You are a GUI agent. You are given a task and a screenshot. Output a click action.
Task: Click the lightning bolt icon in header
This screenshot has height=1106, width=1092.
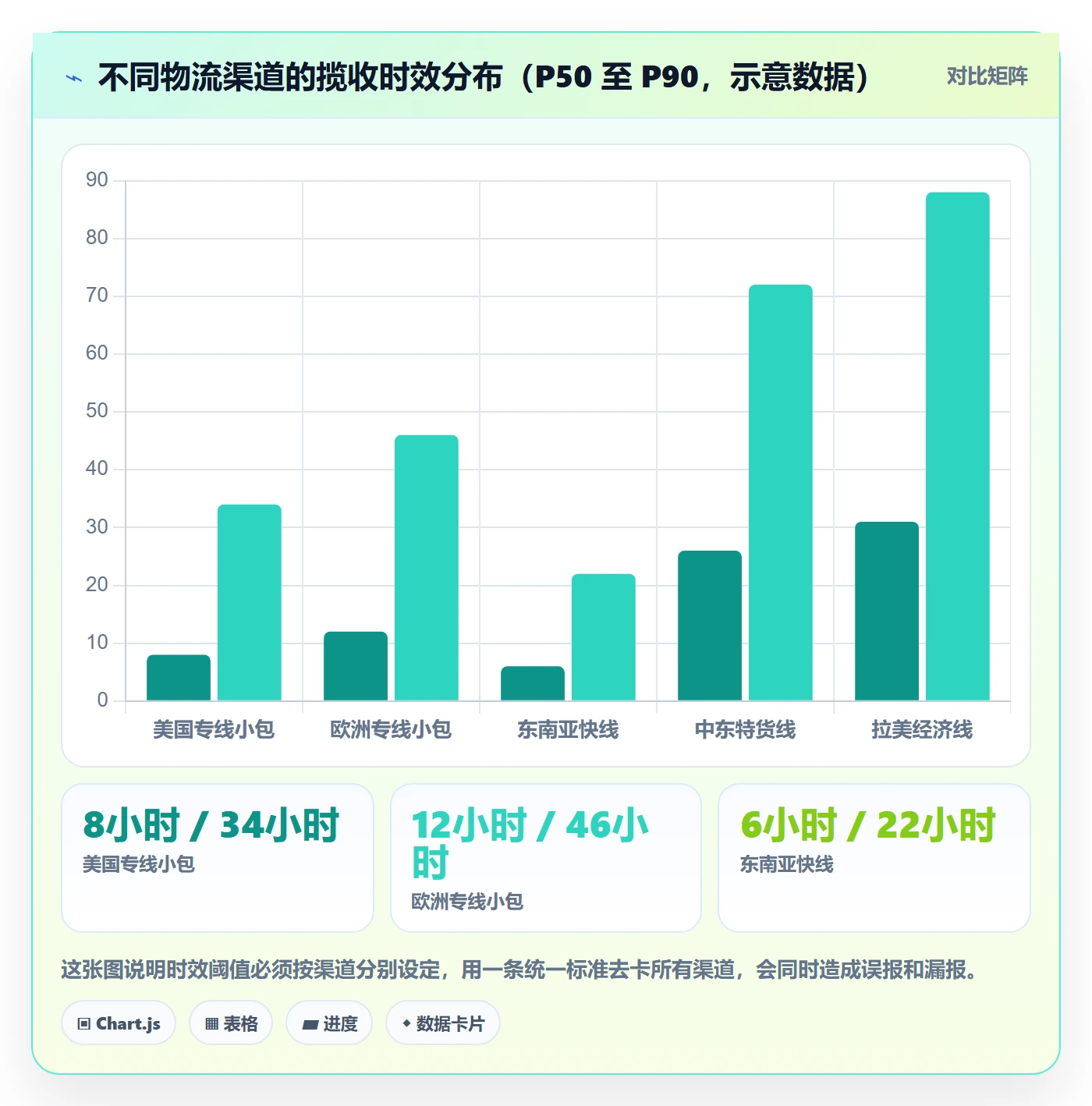pyautogui.click(x=74, y=78)
